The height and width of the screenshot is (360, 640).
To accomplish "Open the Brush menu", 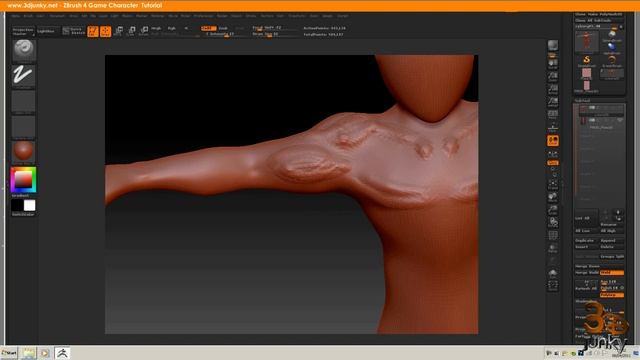I will coord(28,16).
